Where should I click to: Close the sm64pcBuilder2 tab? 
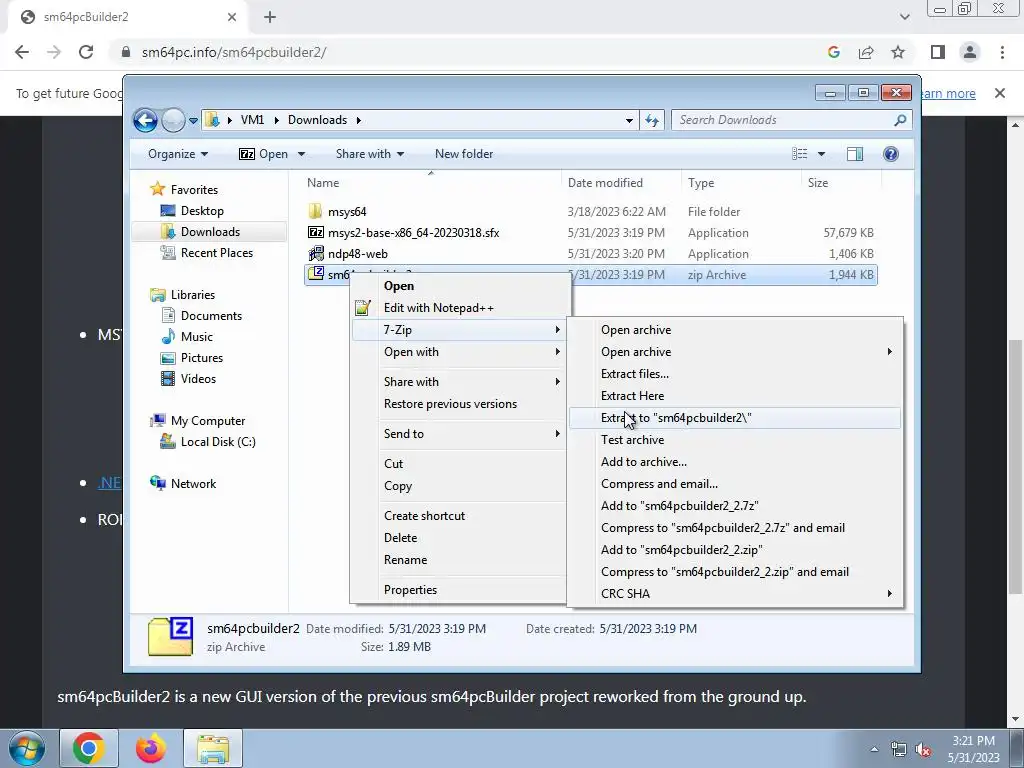point(232,18)
